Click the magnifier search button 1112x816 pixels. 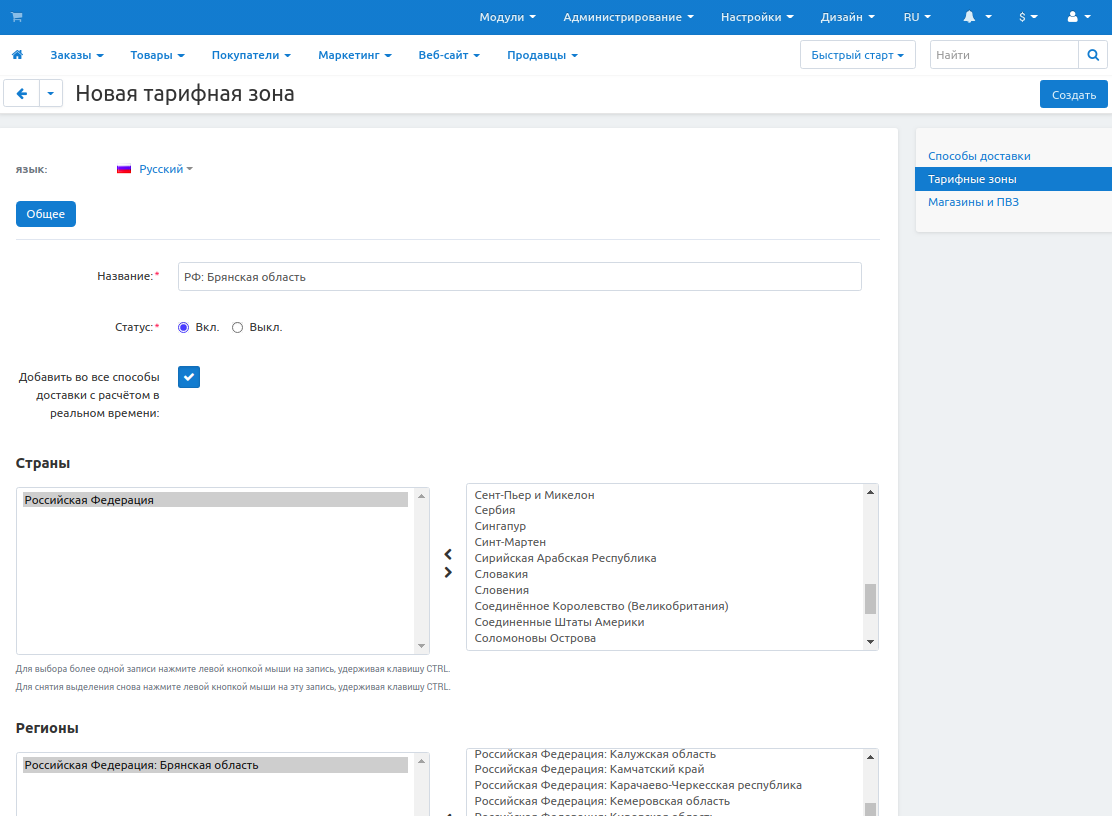(x=1092, y=55)
